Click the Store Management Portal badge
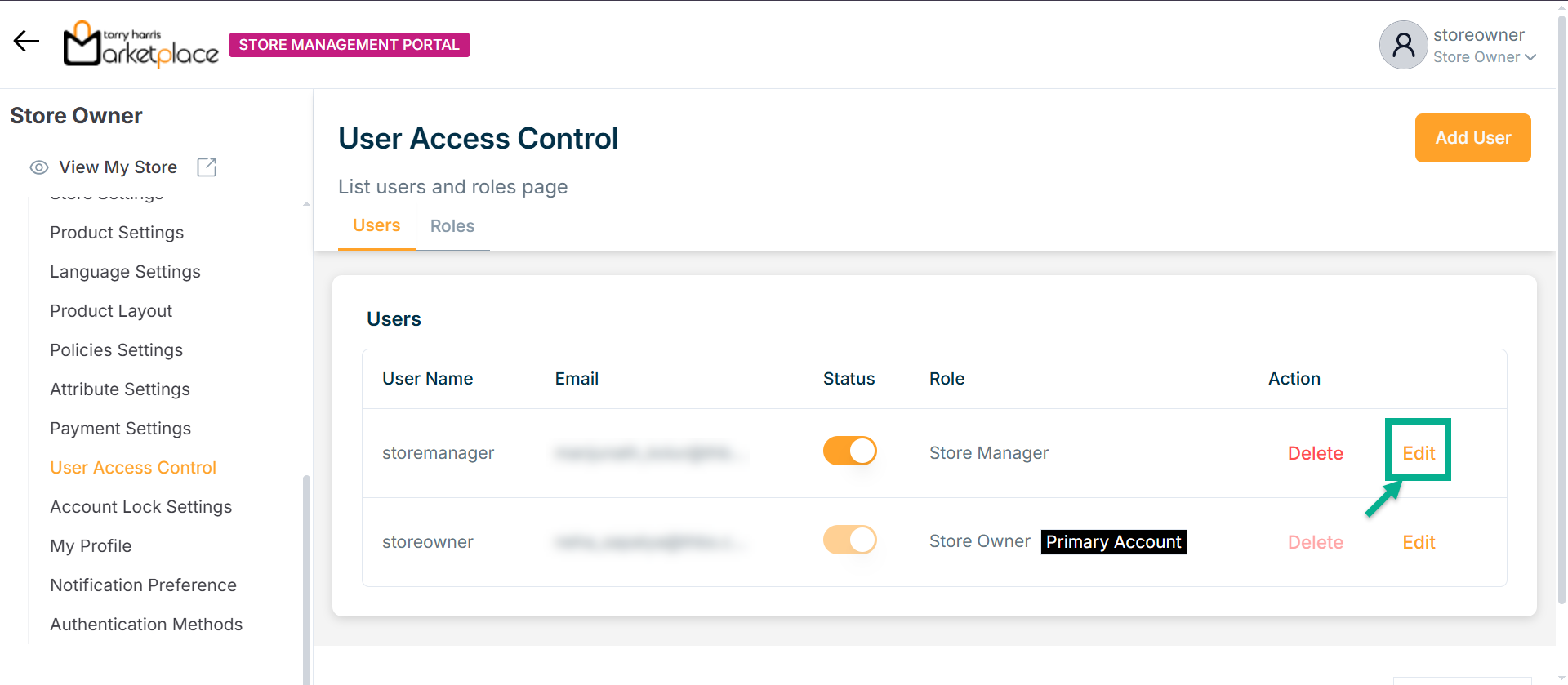 tap(349, 45)
